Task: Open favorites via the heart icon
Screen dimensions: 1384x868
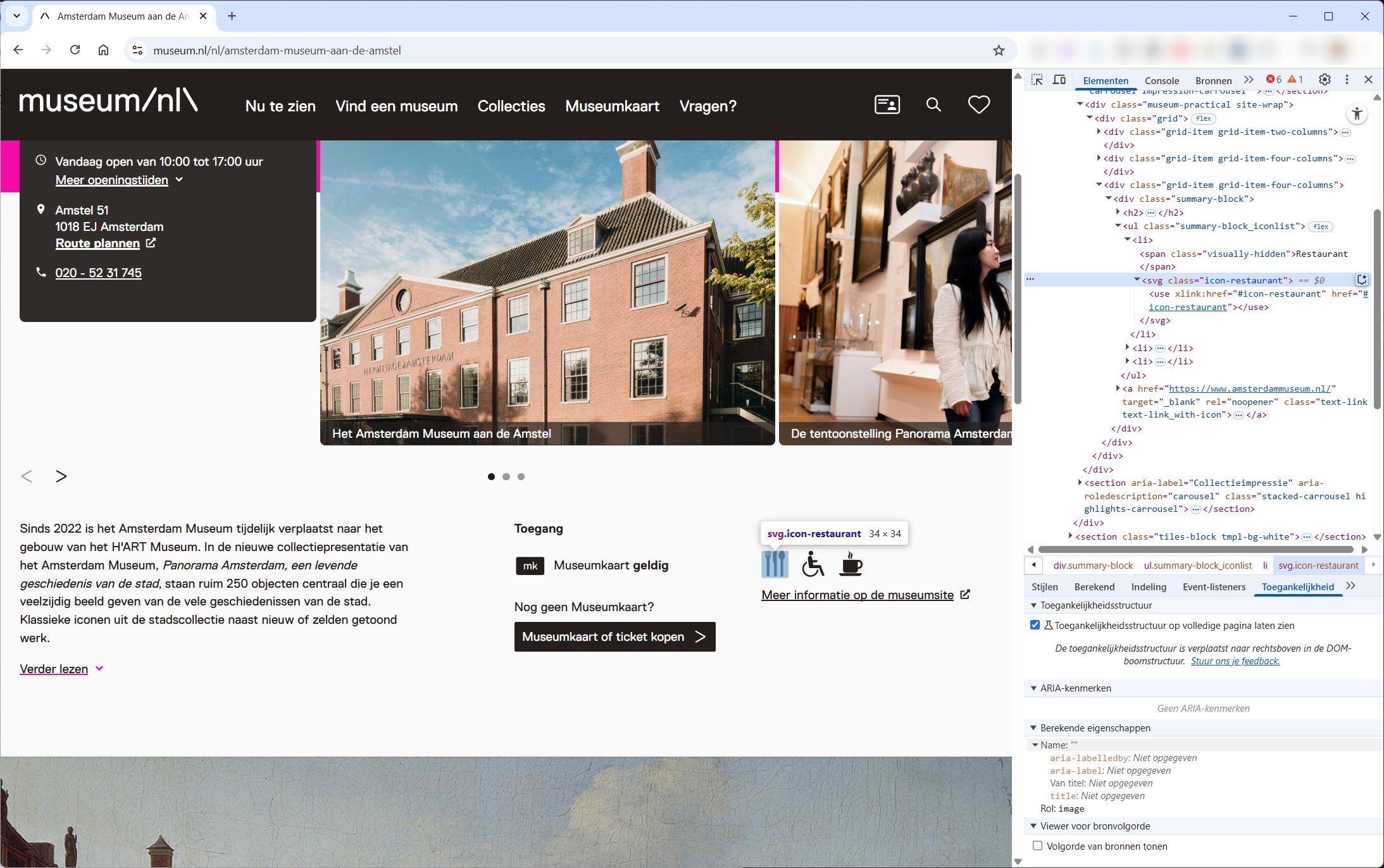Action: [979, 104]
